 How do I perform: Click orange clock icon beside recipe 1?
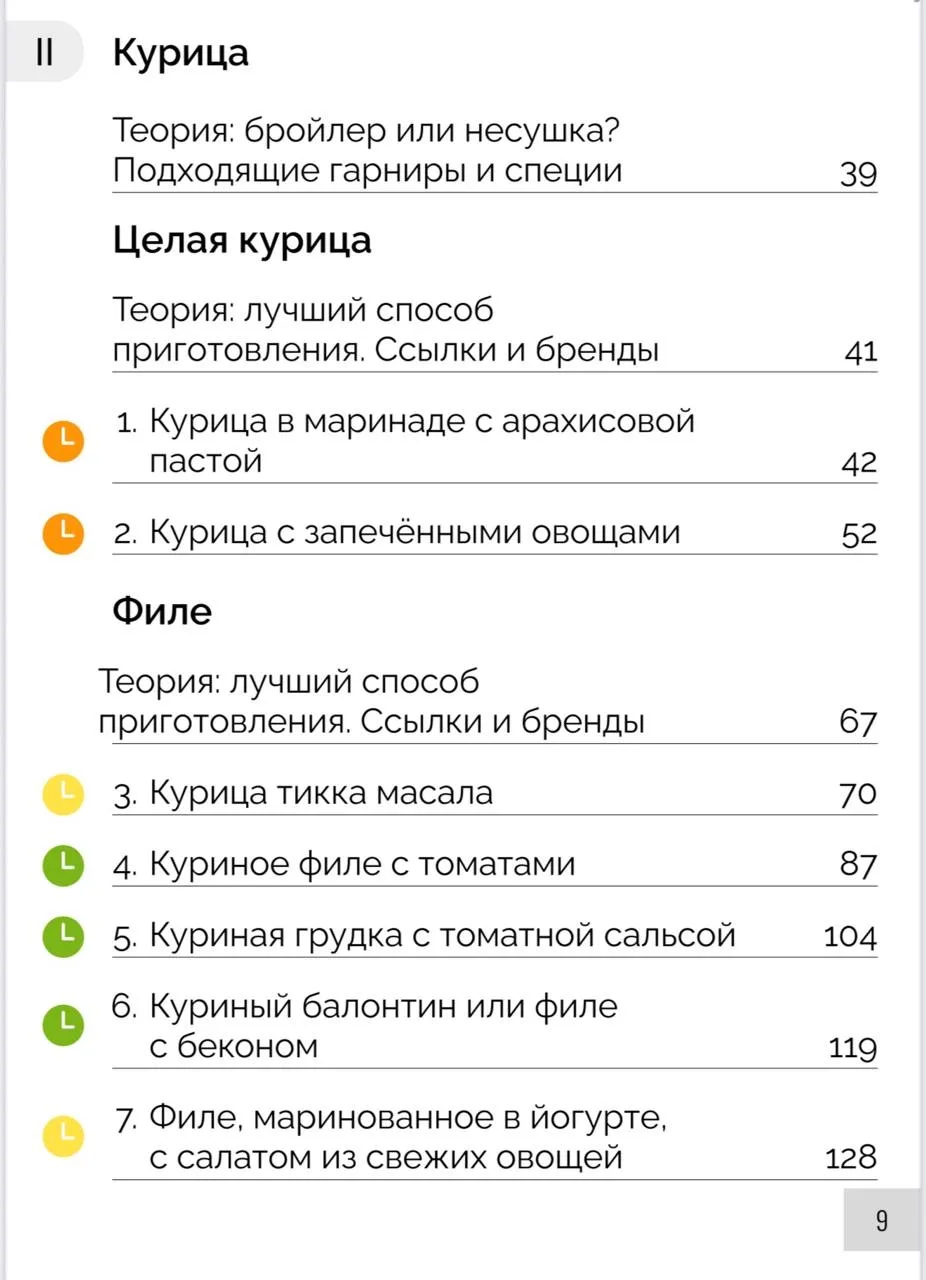point(61,440)
